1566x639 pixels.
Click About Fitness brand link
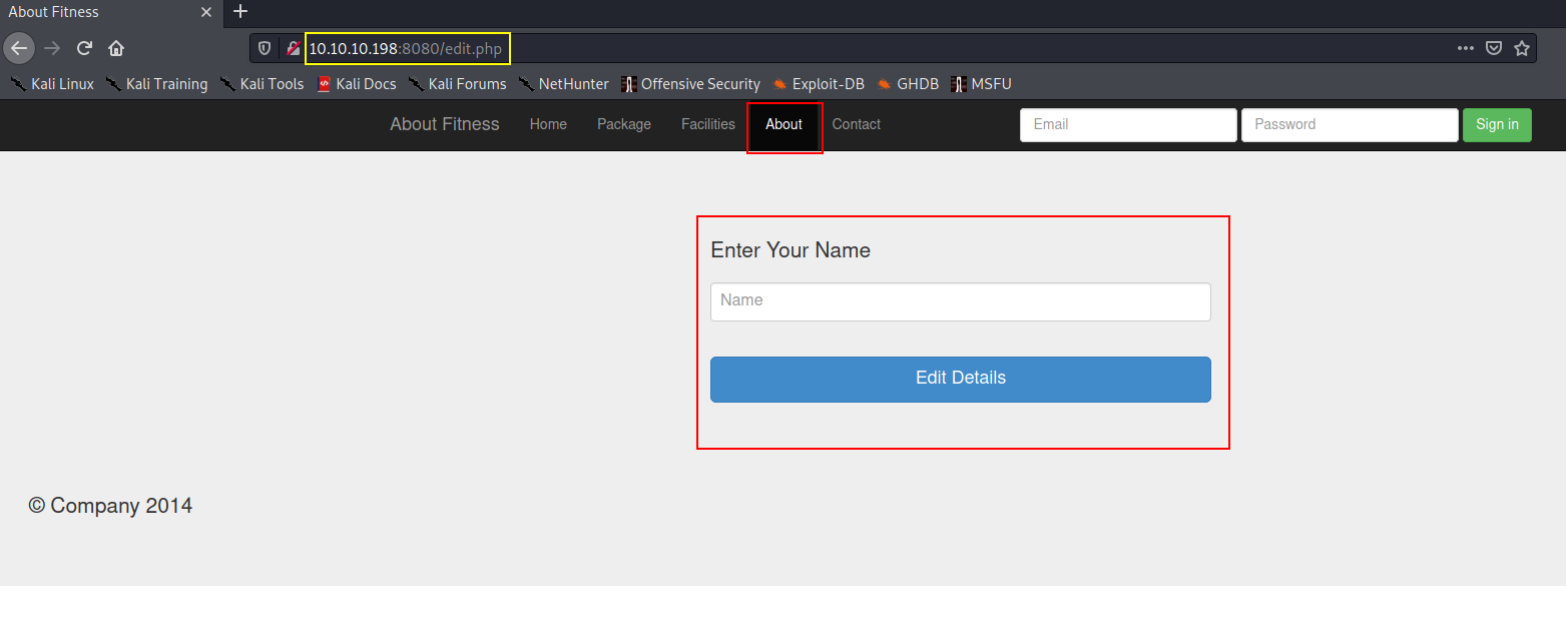pos(445,124)
